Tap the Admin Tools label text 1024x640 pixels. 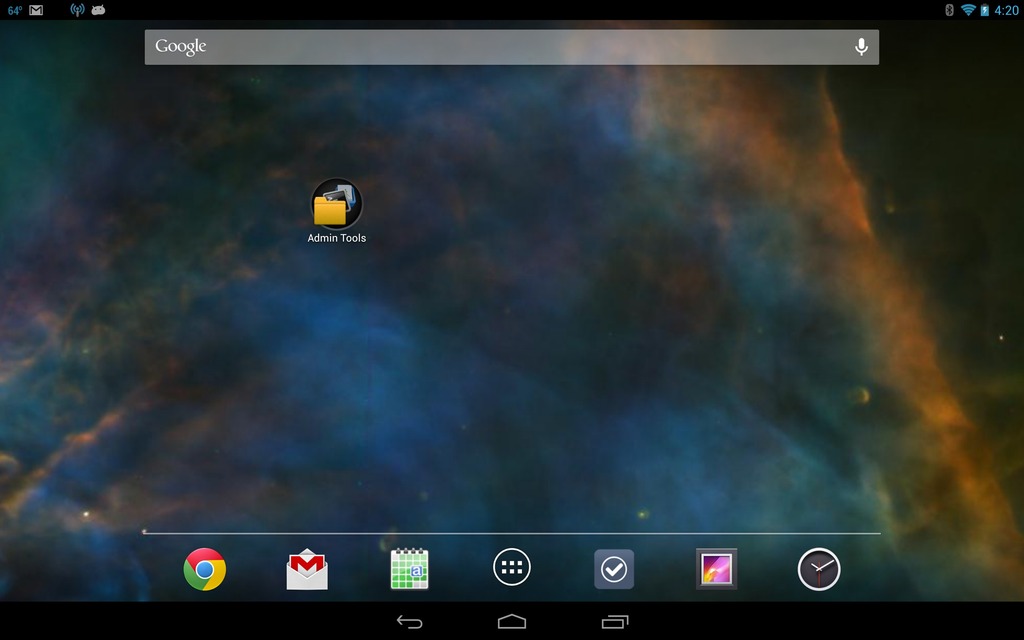pyautogui.click(x=336, y=238)
